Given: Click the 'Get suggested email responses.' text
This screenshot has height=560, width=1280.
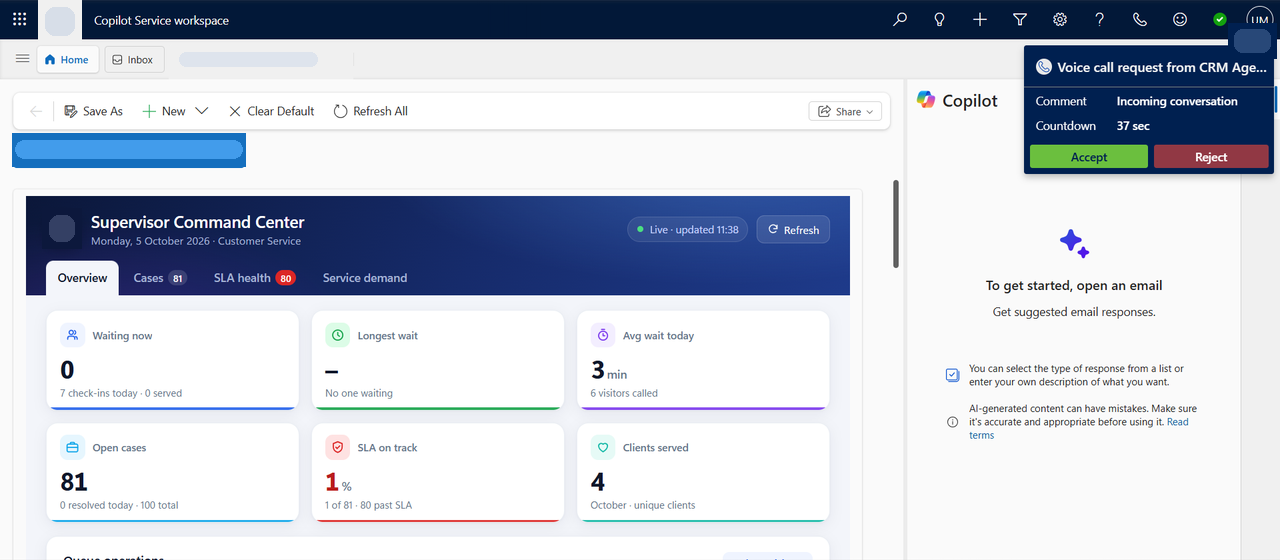Looking at the screenshot, I should (x=1074, y=312).
